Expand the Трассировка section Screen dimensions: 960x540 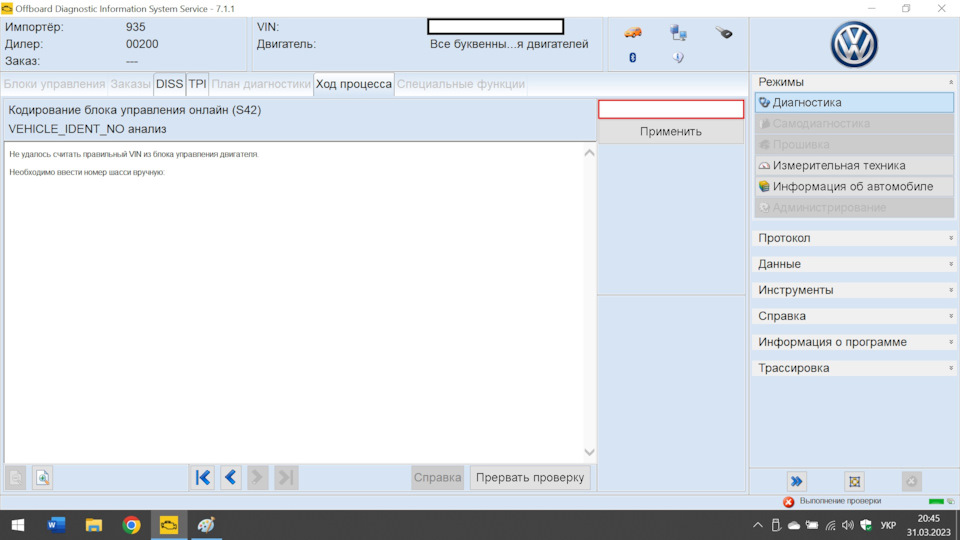point(854,368)
